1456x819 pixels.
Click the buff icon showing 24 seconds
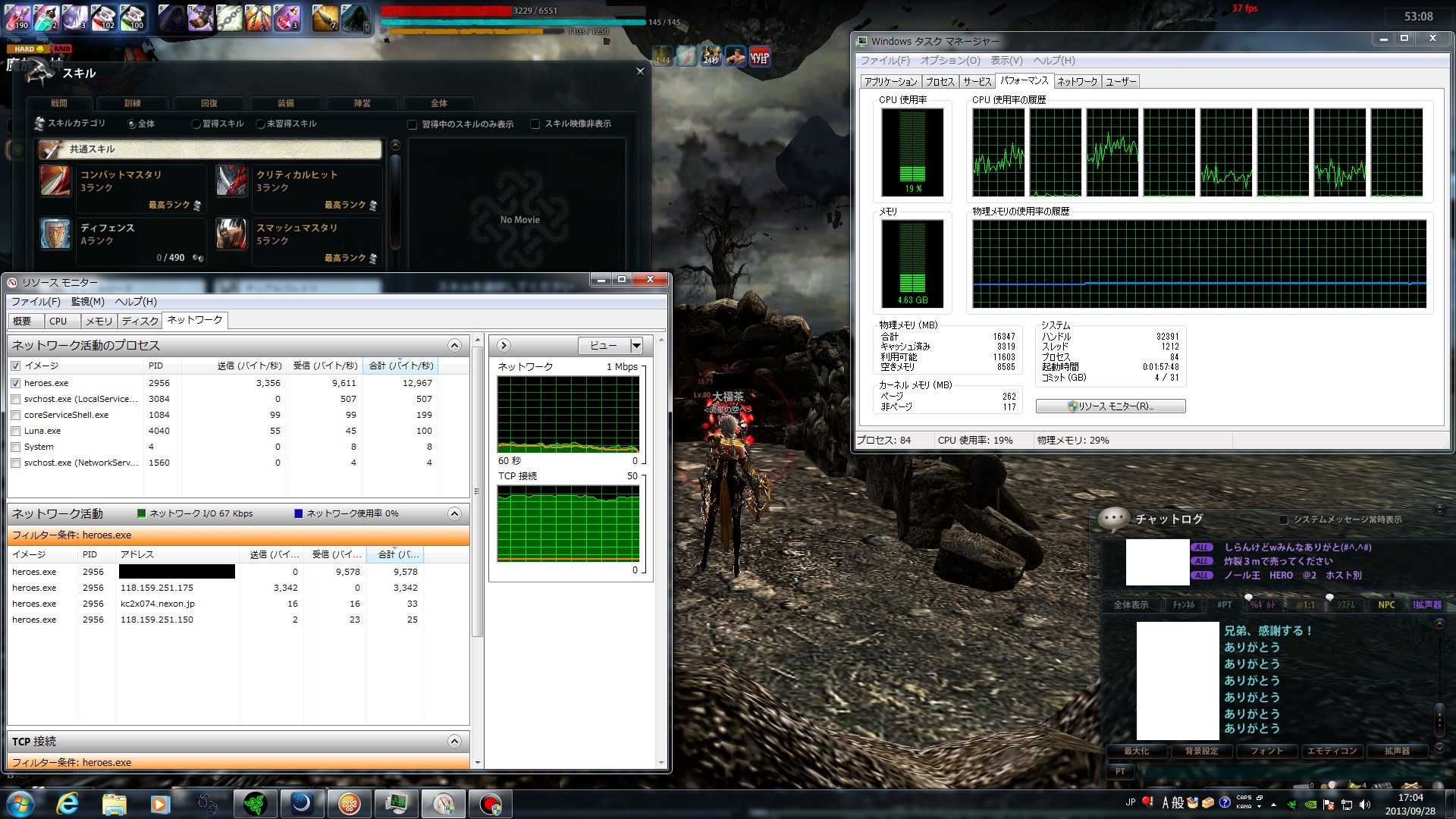711,56
